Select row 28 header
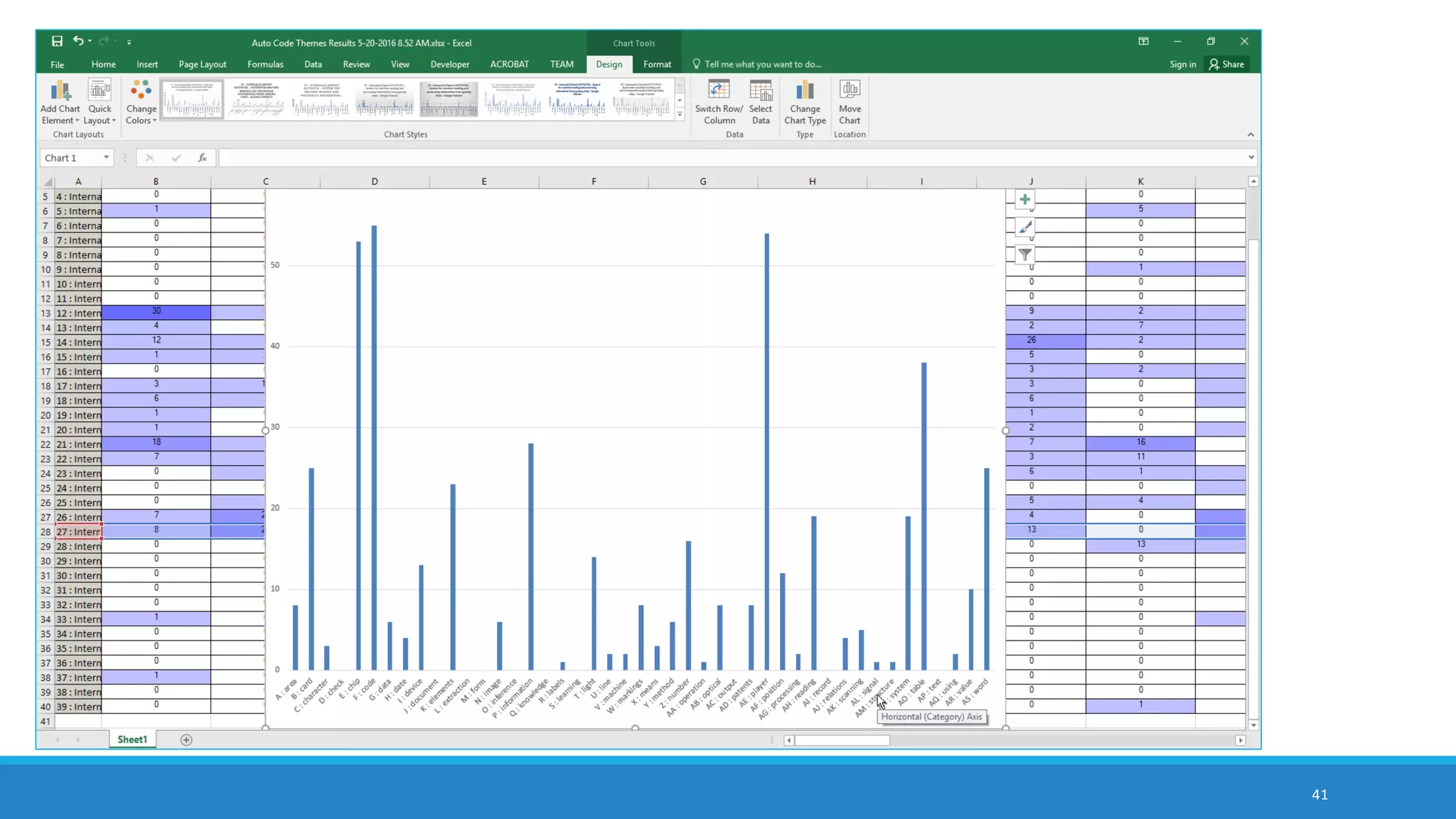The image size is (1456, 819). pyautogui.click(x=45, y=532)
